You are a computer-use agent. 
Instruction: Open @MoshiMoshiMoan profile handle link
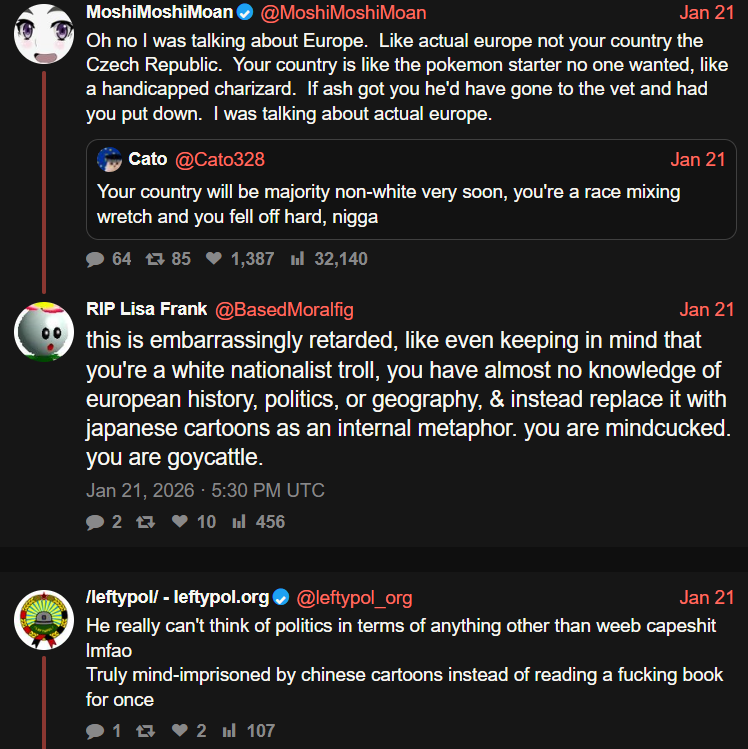pos(343,13)
